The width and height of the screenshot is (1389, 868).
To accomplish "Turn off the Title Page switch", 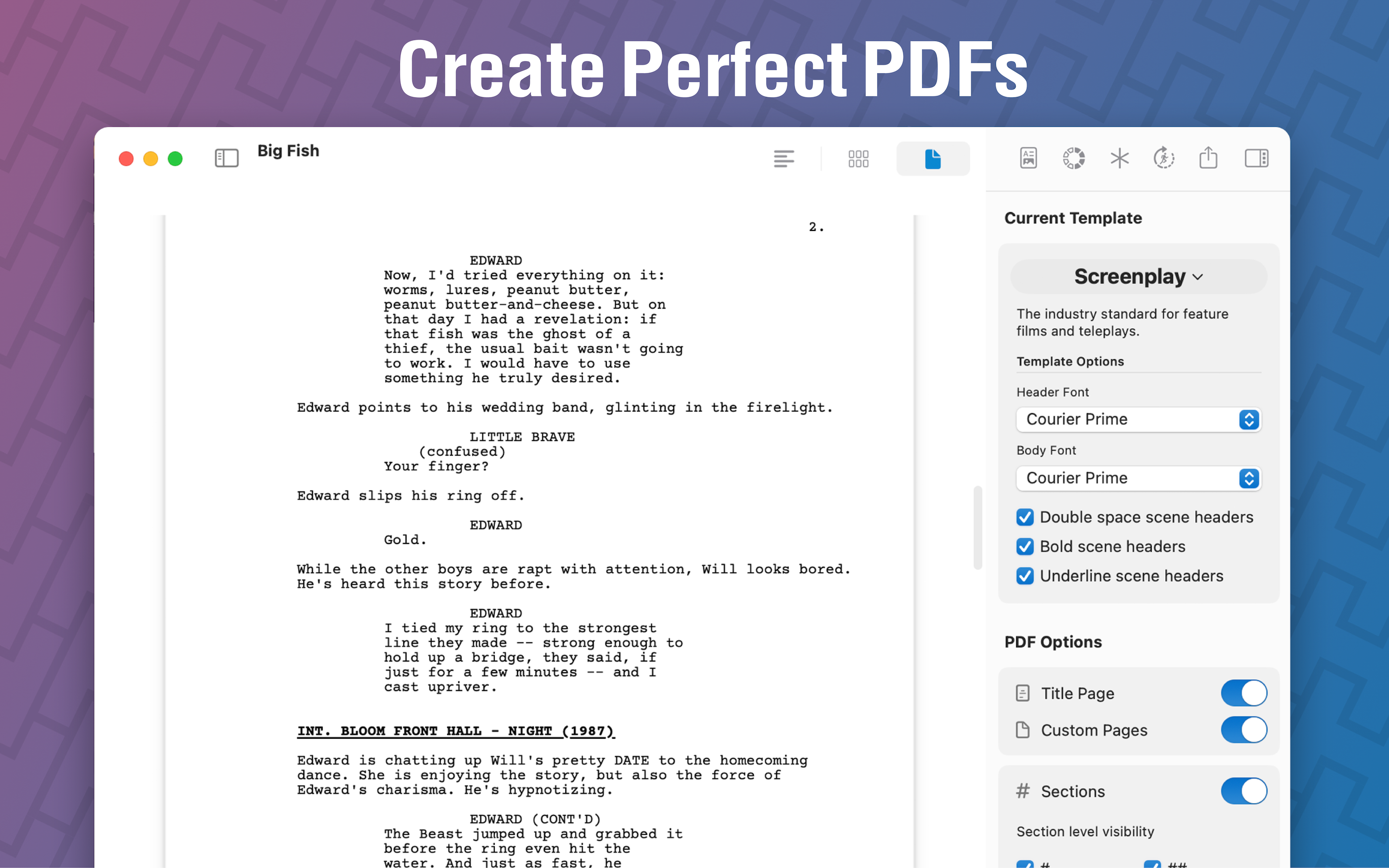I will (1244, 693).
